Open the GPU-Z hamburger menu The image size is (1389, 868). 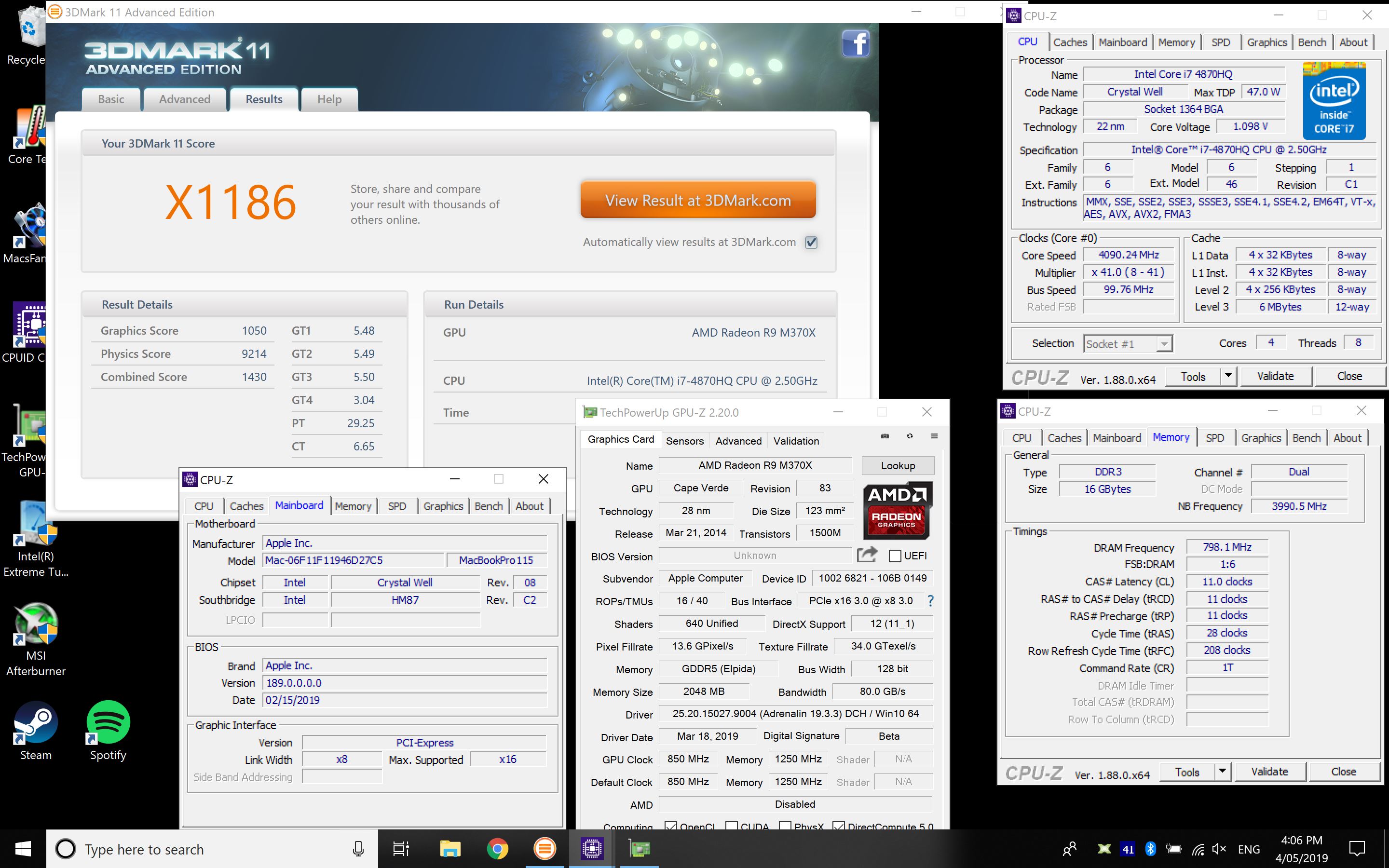(934, 436)
